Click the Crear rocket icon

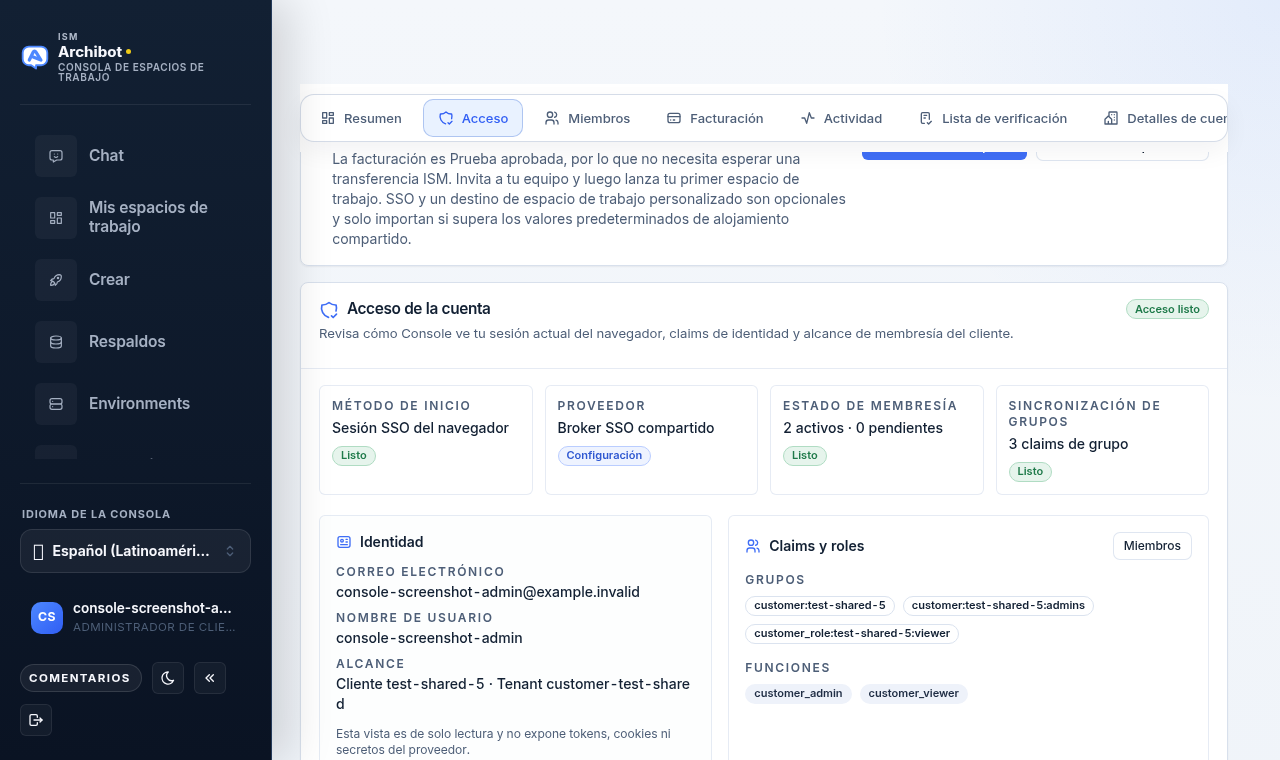(56, 280)
